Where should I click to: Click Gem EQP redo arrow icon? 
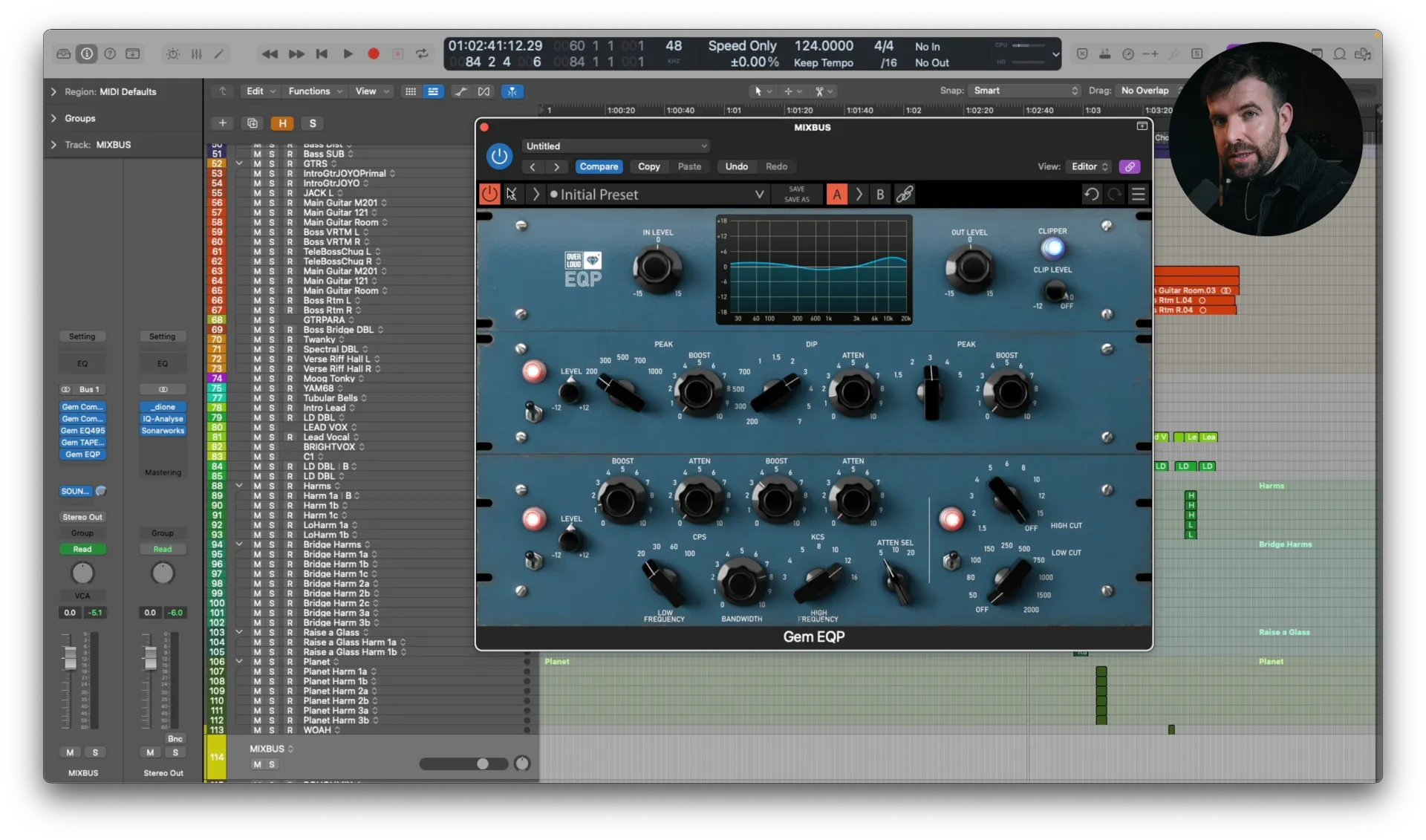click(1115, 195)
